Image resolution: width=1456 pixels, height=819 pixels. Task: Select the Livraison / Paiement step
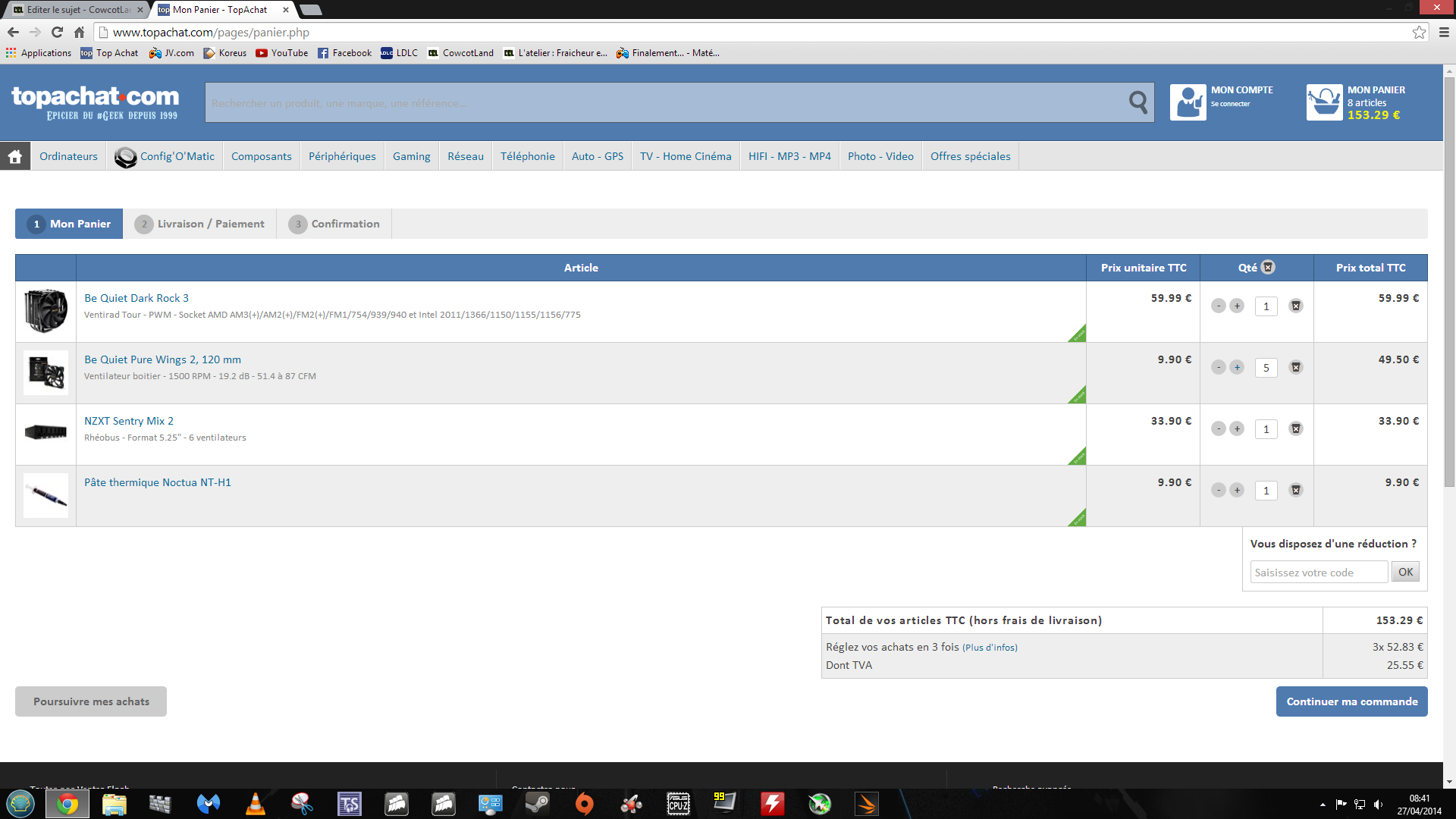coord(199,224)
